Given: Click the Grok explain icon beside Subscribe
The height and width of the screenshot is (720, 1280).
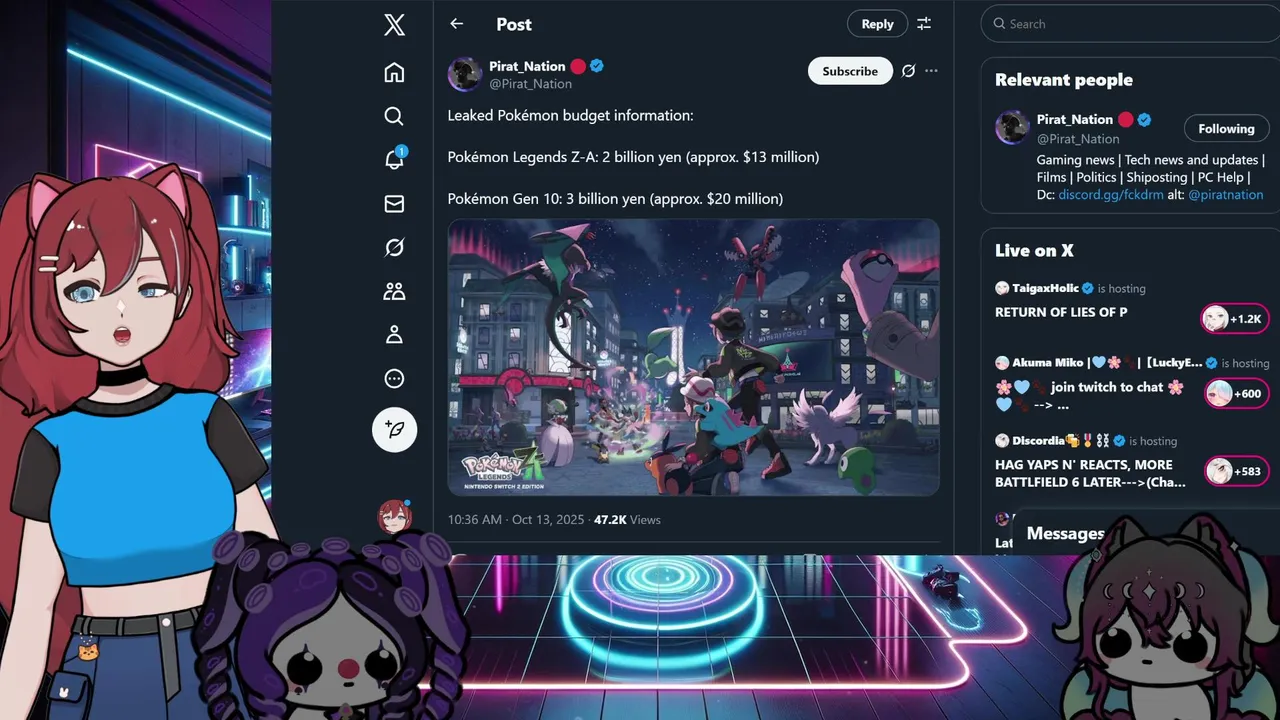Looking at the screenshot, I should click(908, 71).
